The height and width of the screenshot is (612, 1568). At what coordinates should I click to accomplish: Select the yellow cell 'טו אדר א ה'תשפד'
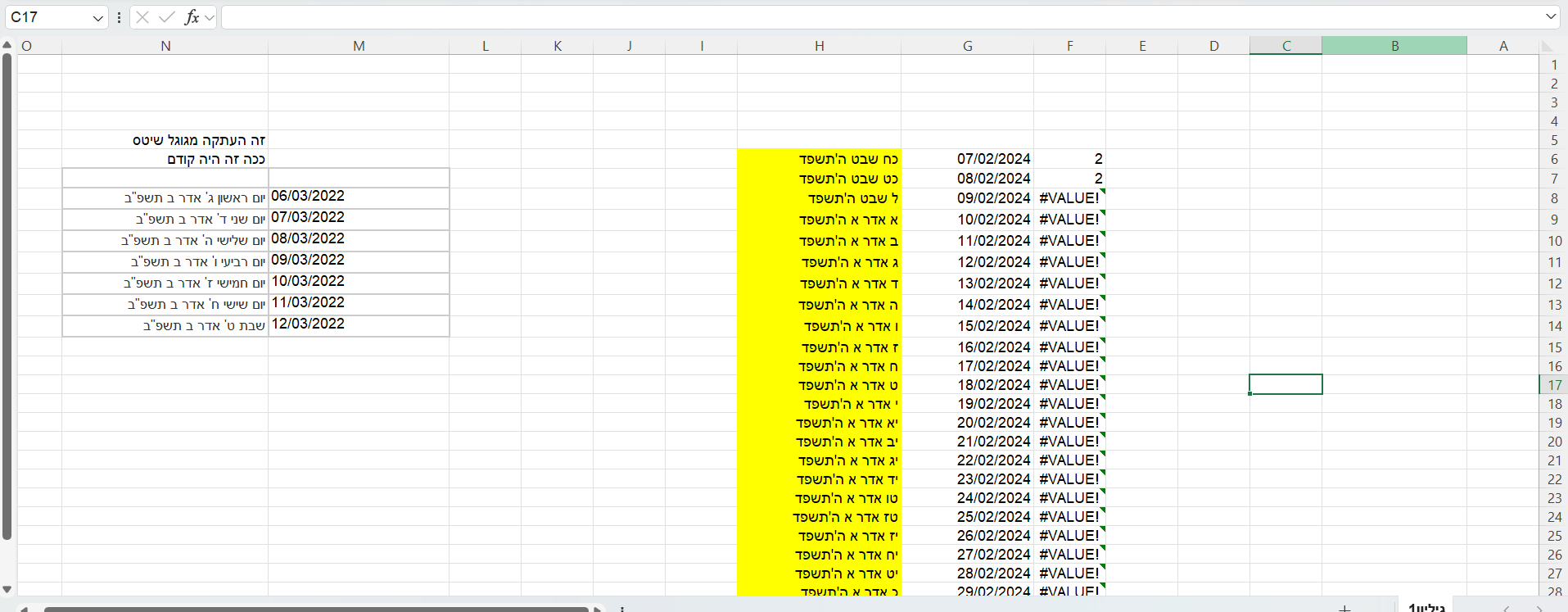pyautogui.click(x=819, y=498)
